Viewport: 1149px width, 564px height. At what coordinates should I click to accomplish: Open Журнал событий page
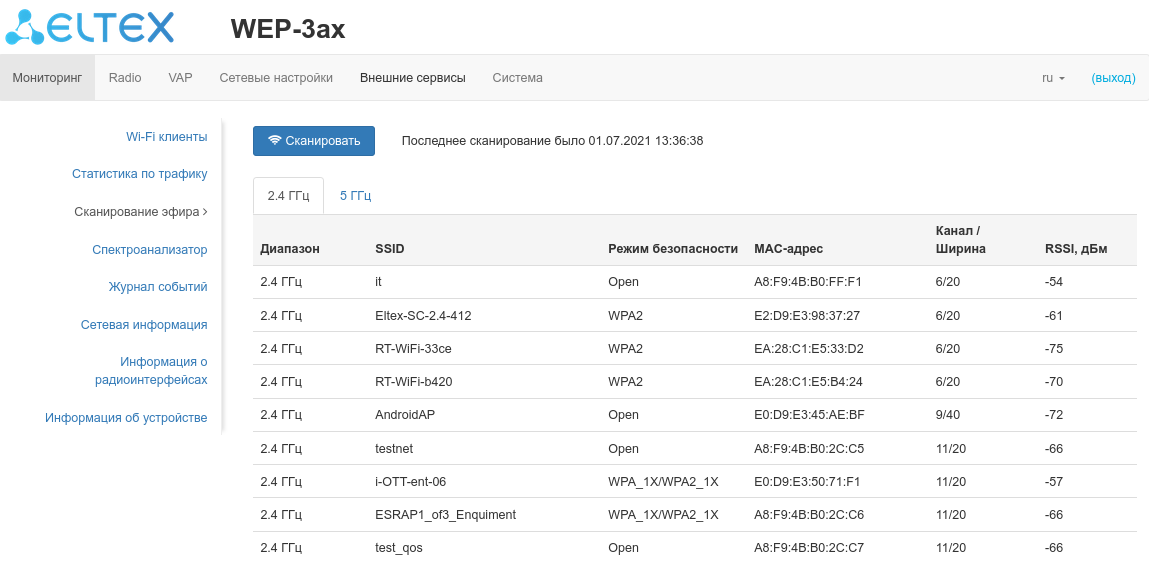pyautogui.click(x=157, y=287)
